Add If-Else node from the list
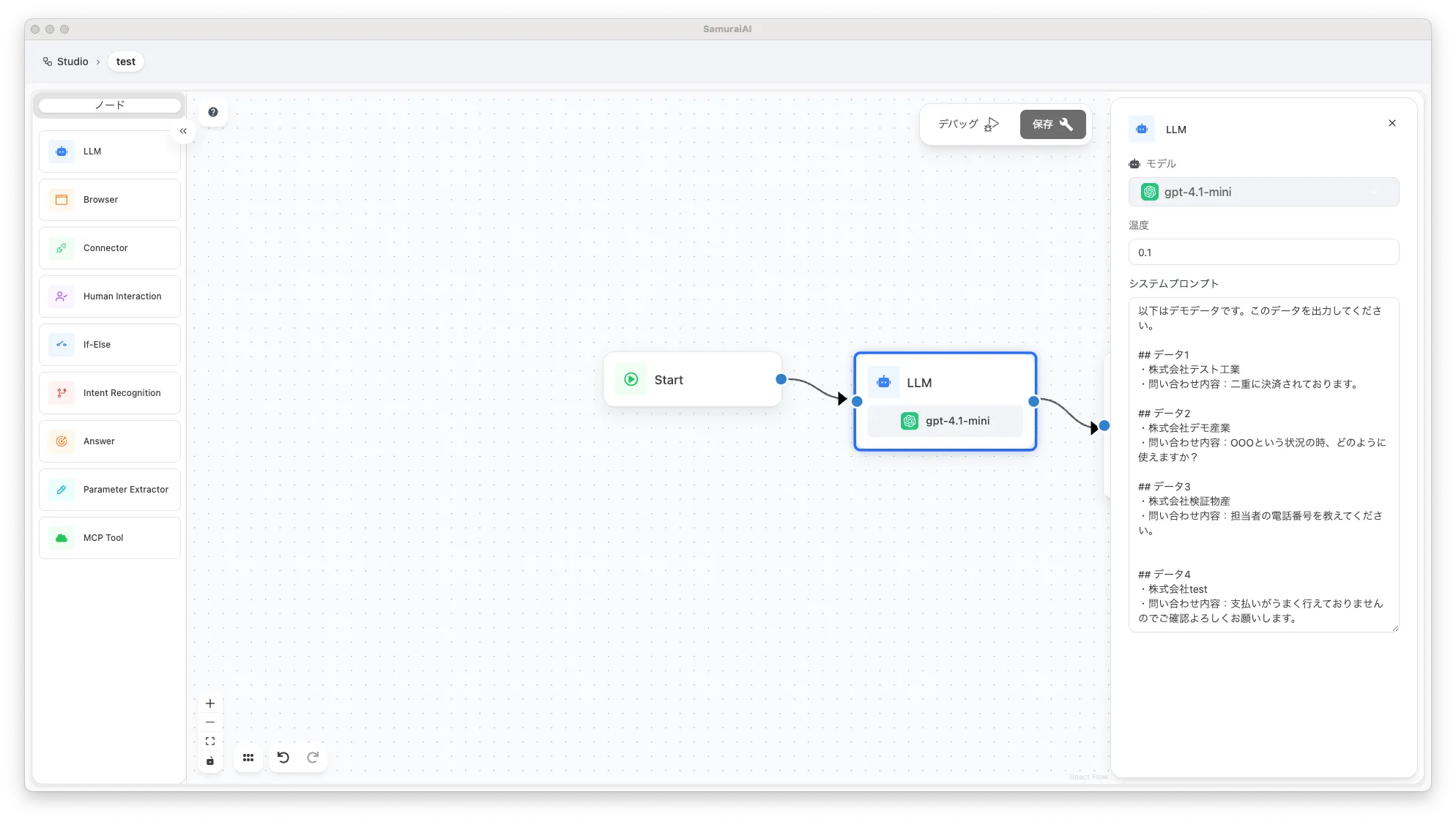Viewport: 1456px width, 822px height. click(x=110, y=345)
